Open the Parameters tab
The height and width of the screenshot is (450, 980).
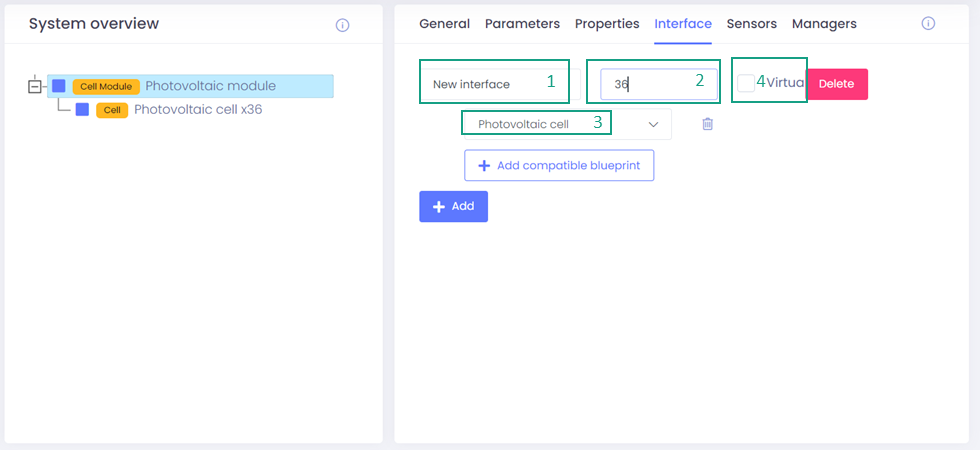click(523, 24)
